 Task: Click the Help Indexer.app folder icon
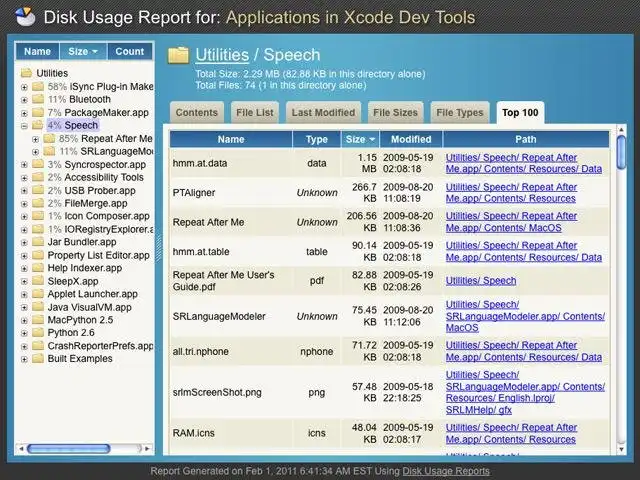[38, 268]
